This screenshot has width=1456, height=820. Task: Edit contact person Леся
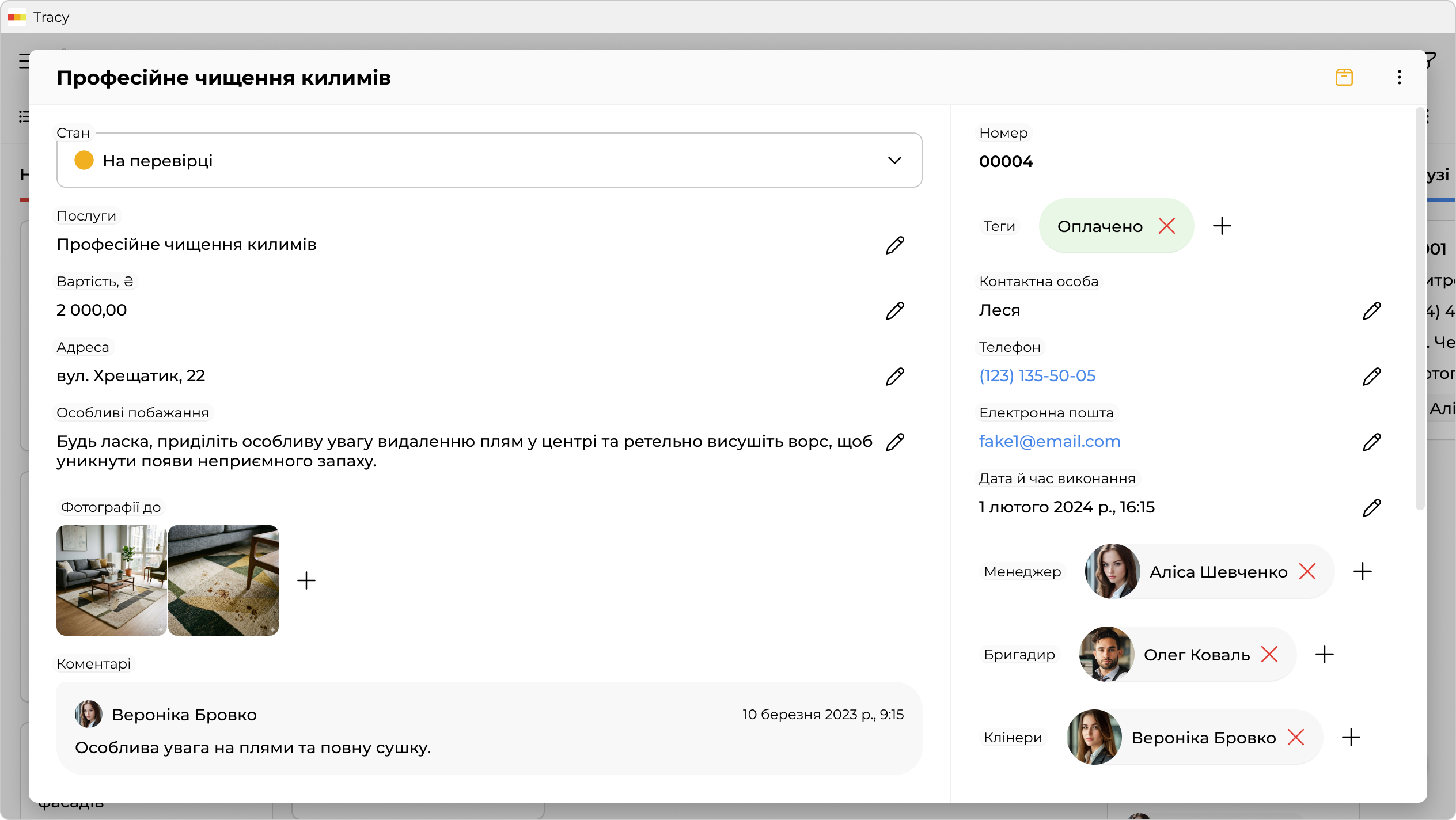pos(1371,311)
